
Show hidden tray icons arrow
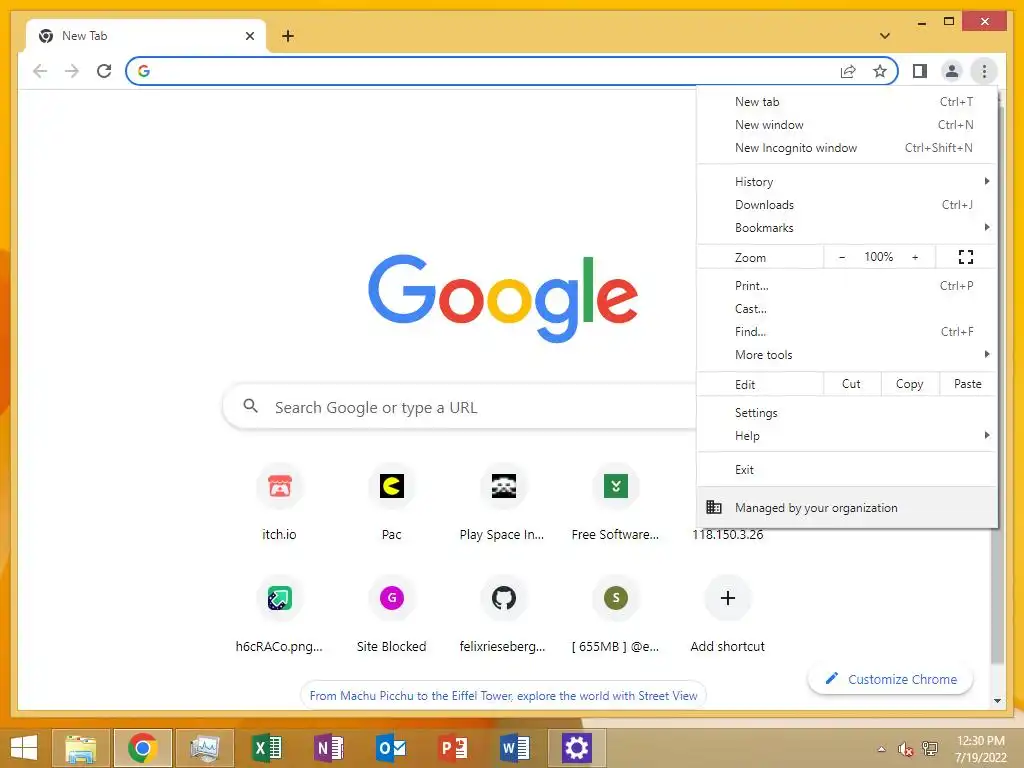[881, 749]
